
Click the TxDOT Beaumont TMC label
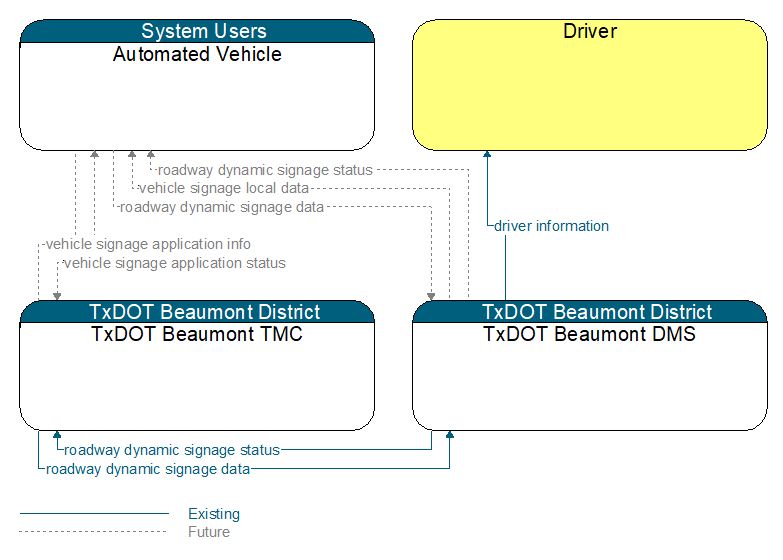click(x=197, y=334)
